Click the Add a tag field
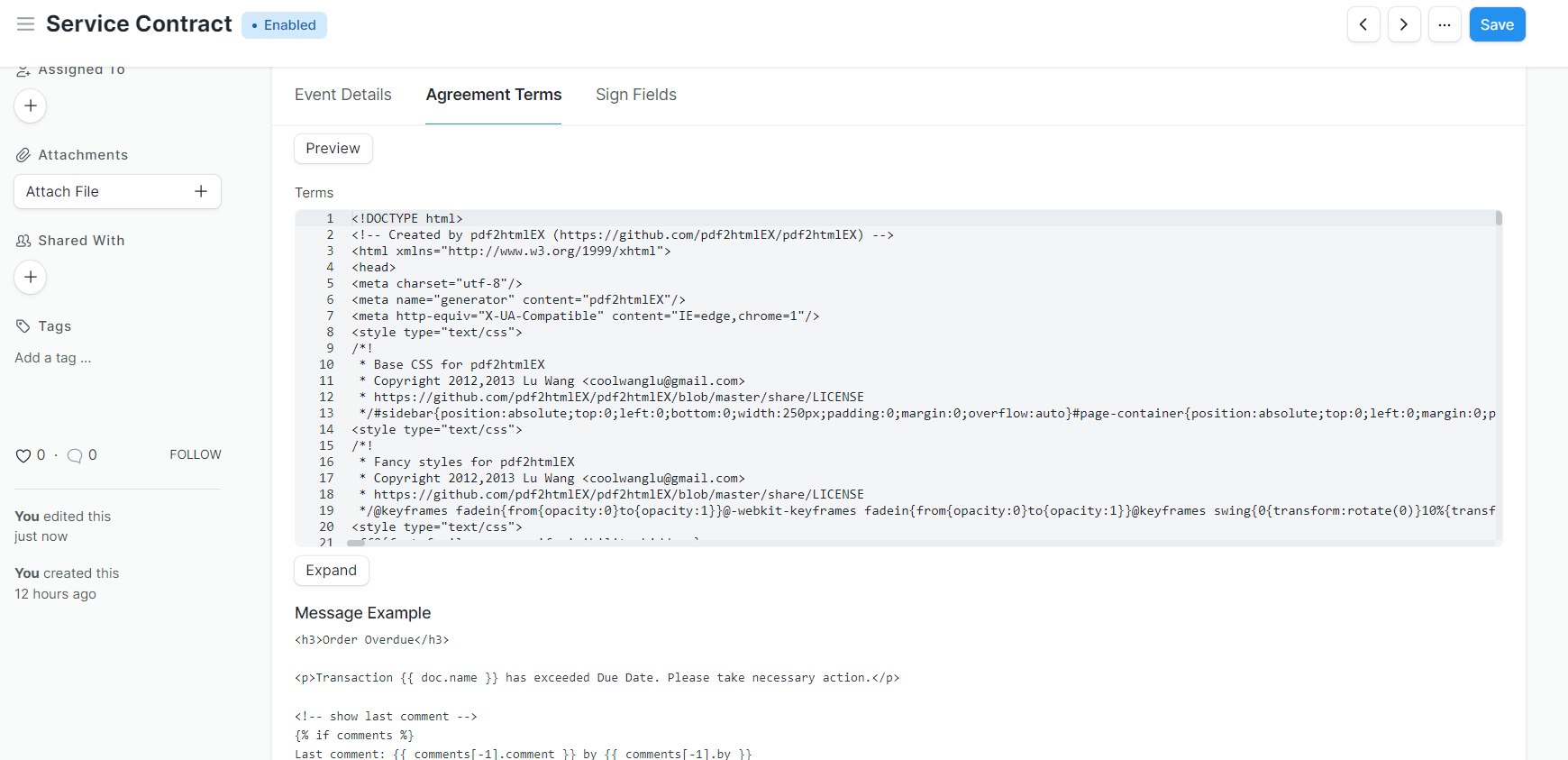The image size is (1568, 760). (x=53, y=358)
